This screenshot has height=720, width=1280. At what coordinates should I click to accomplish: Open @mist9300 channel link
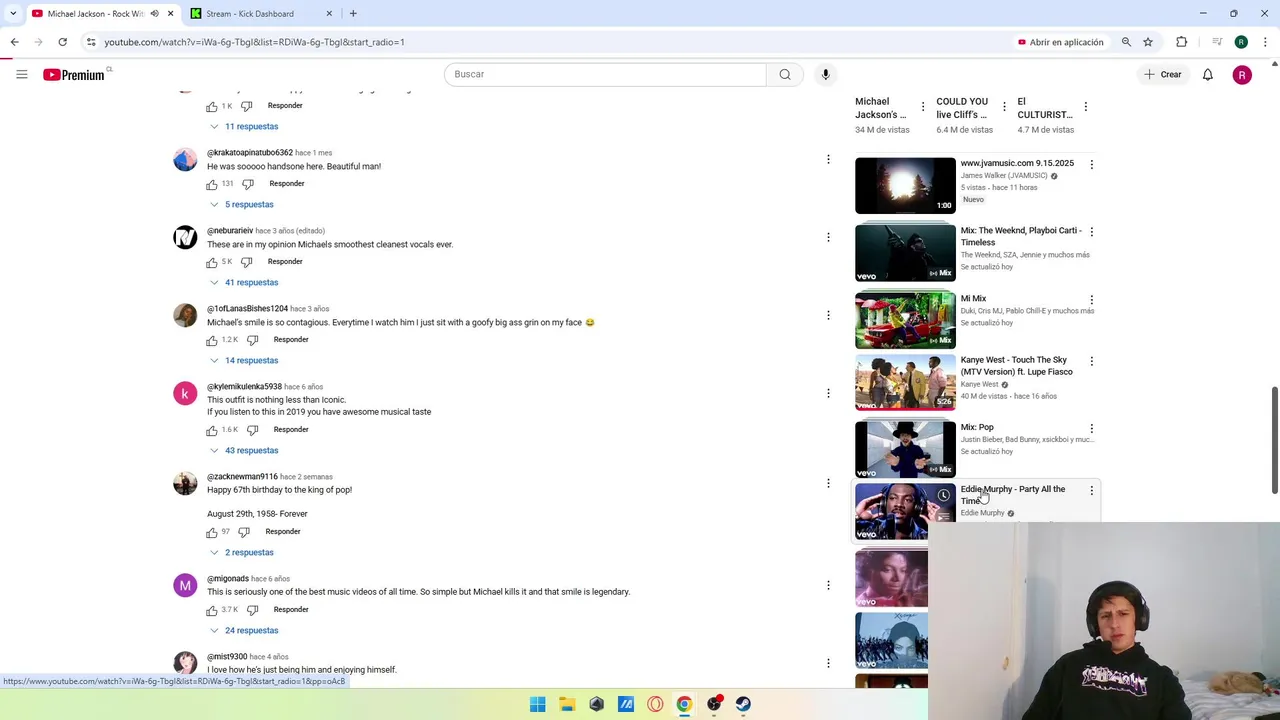click(x=227, y=657)
